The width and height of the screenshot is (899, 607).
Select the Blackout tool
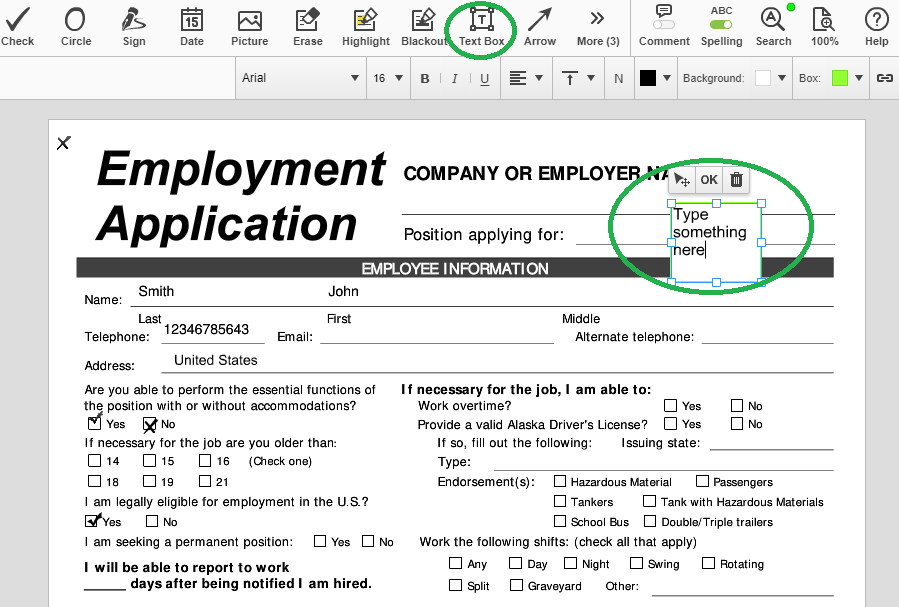[x=424, y=27]
